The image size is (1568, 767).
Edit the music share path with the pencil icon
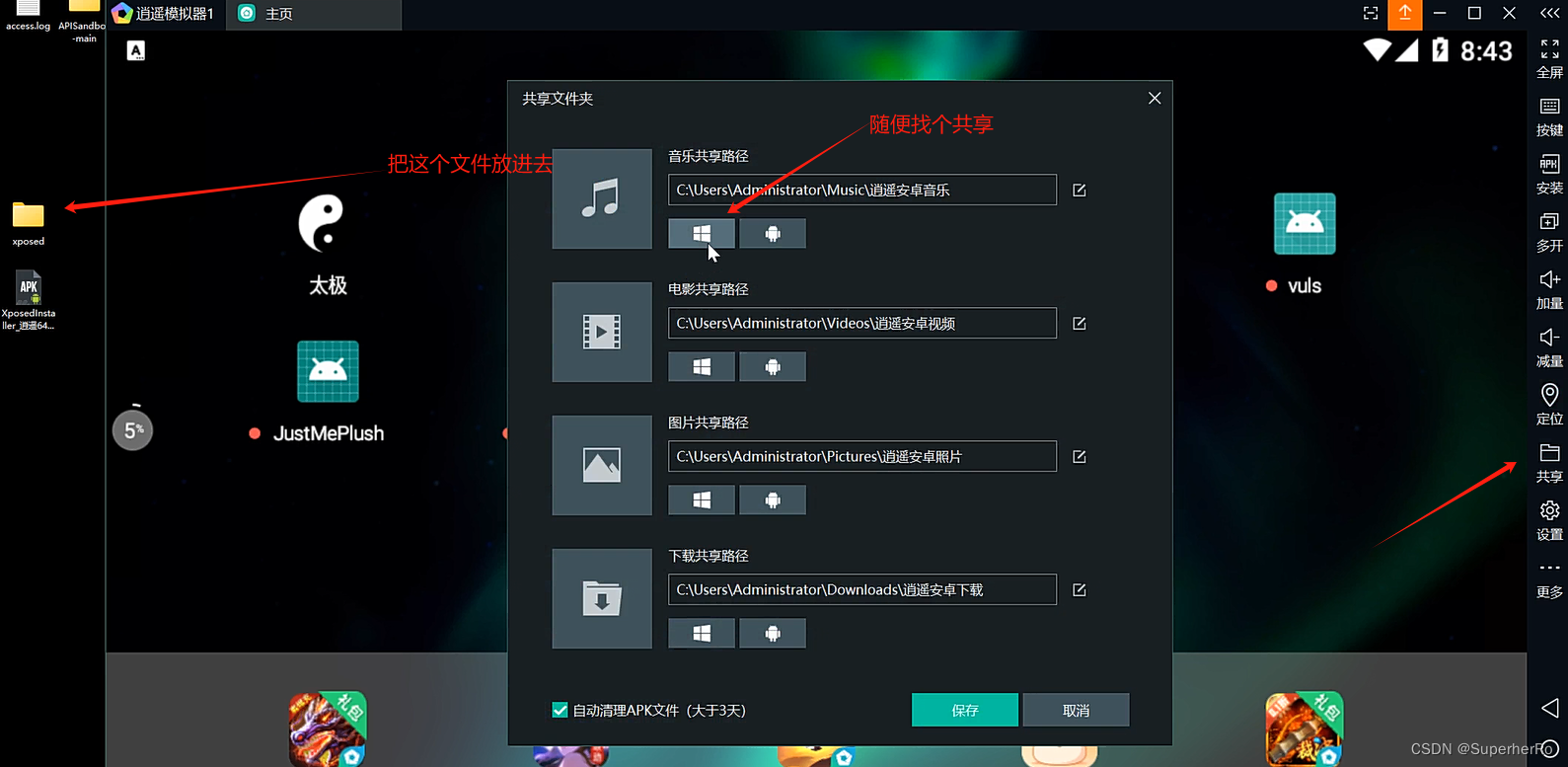(1080, 191)
